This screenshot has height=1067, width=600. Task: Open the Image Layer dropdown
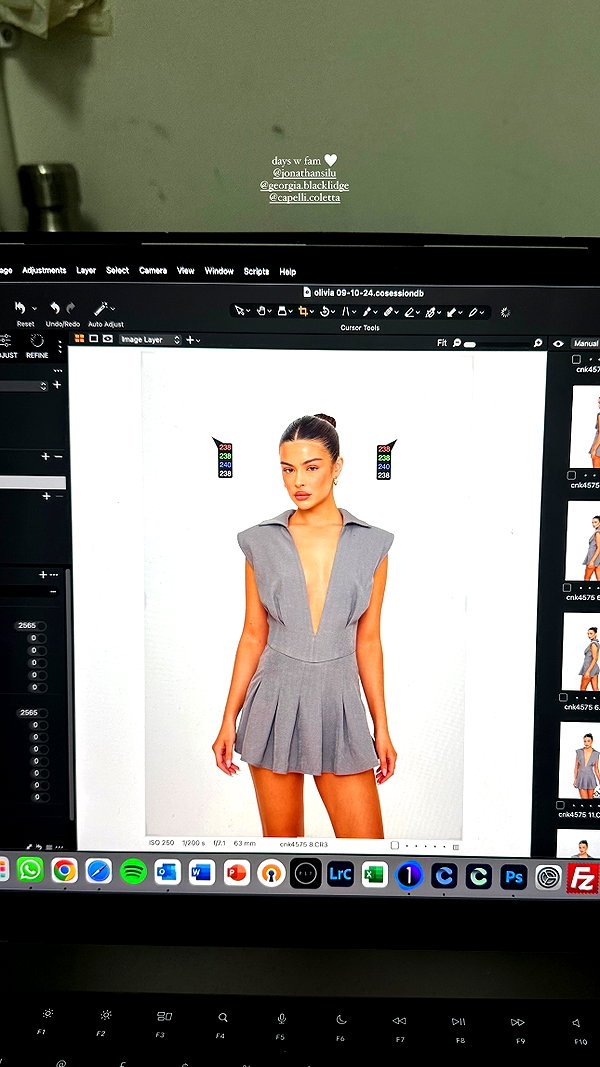coord(150,340)
